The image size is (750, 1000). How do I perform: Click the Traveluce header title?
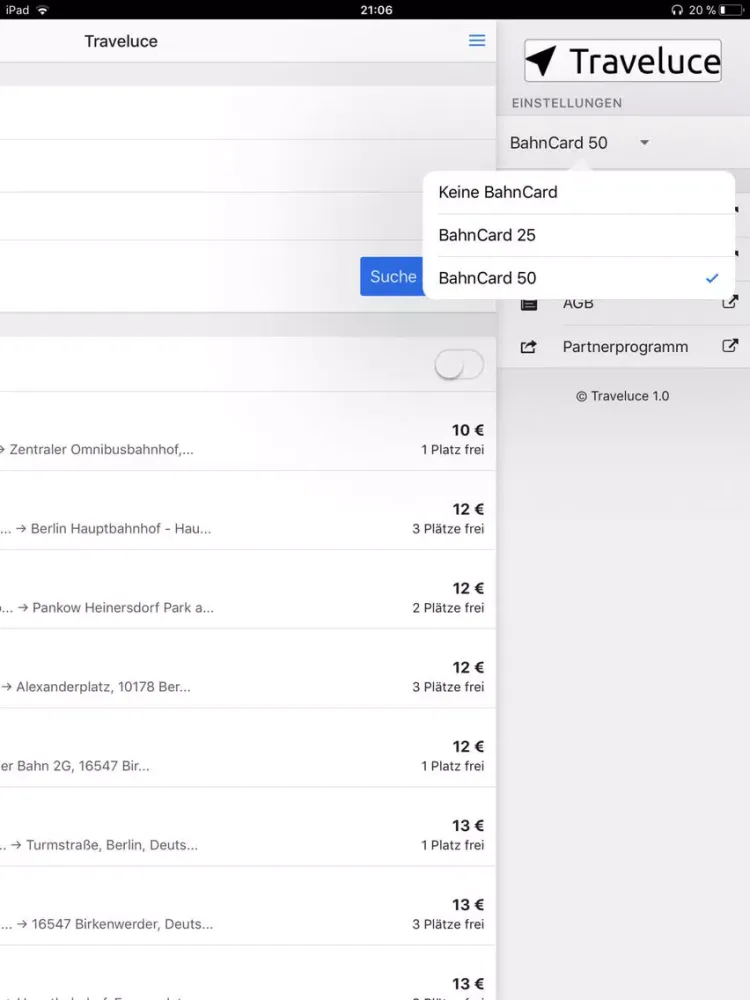point(121,41)
